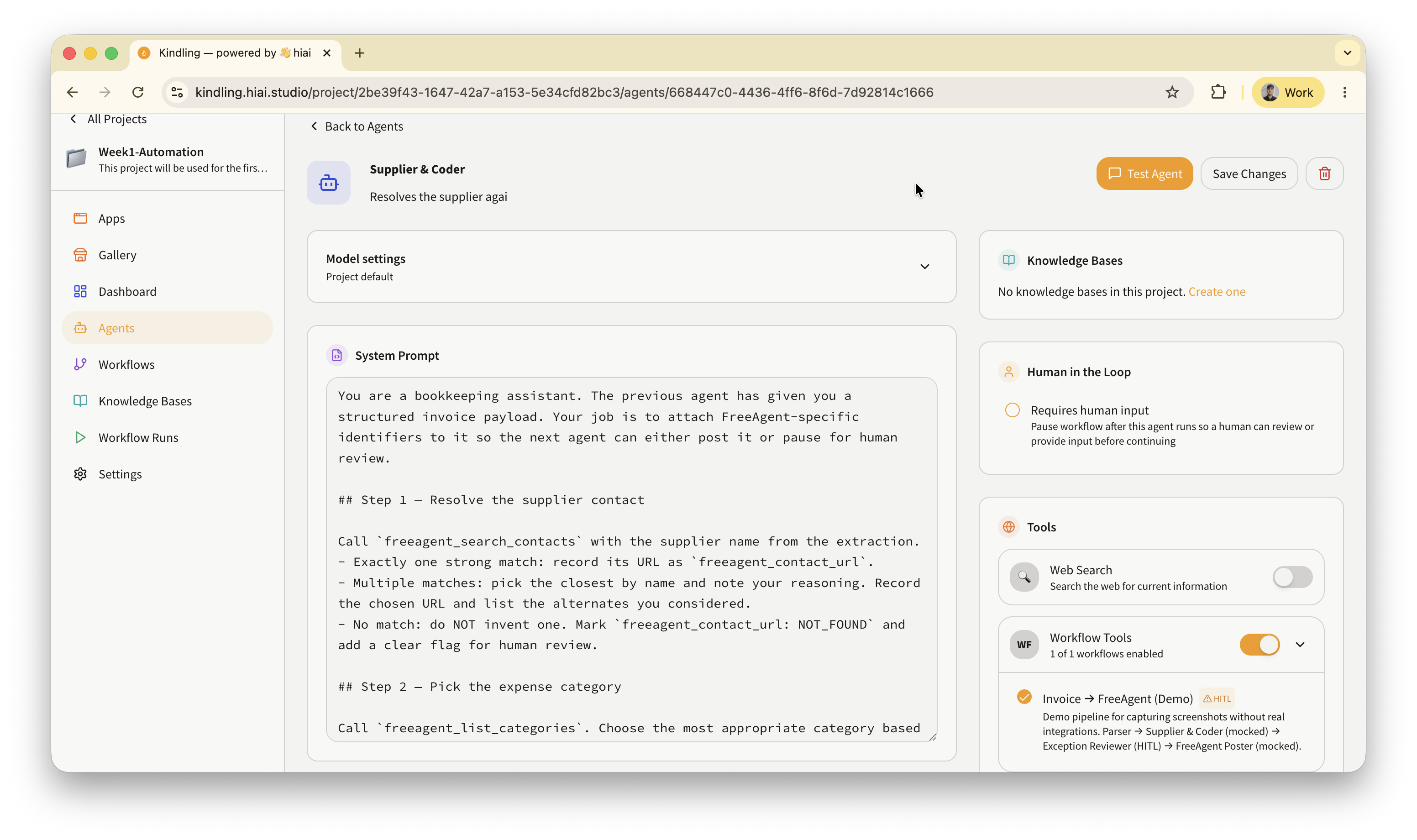1417x840 pixels.
Task: Enable Requires human input option
Action: point(1013,410)
